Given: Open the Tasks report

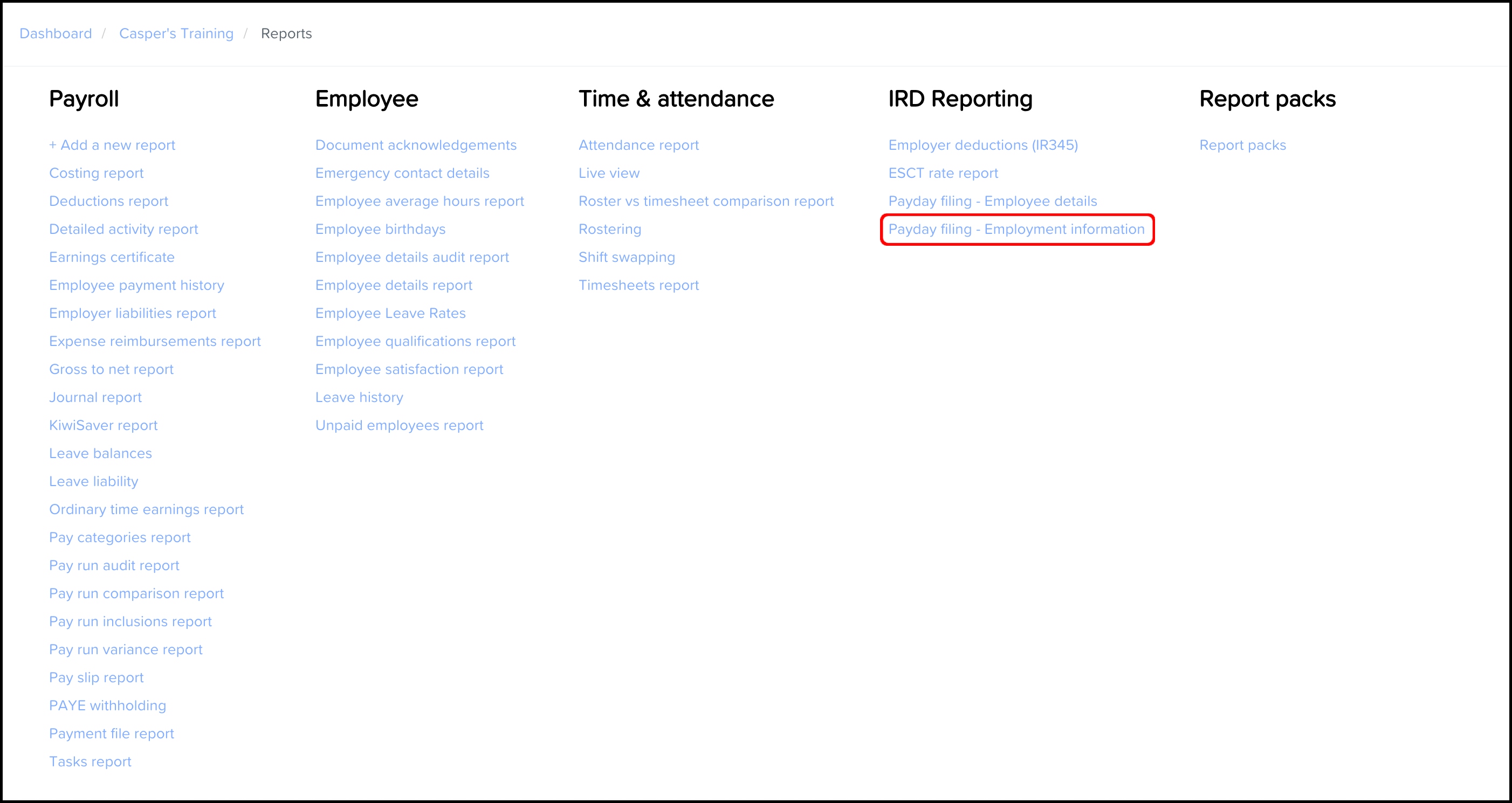Looking at the screenshot, I should [90, 762].
